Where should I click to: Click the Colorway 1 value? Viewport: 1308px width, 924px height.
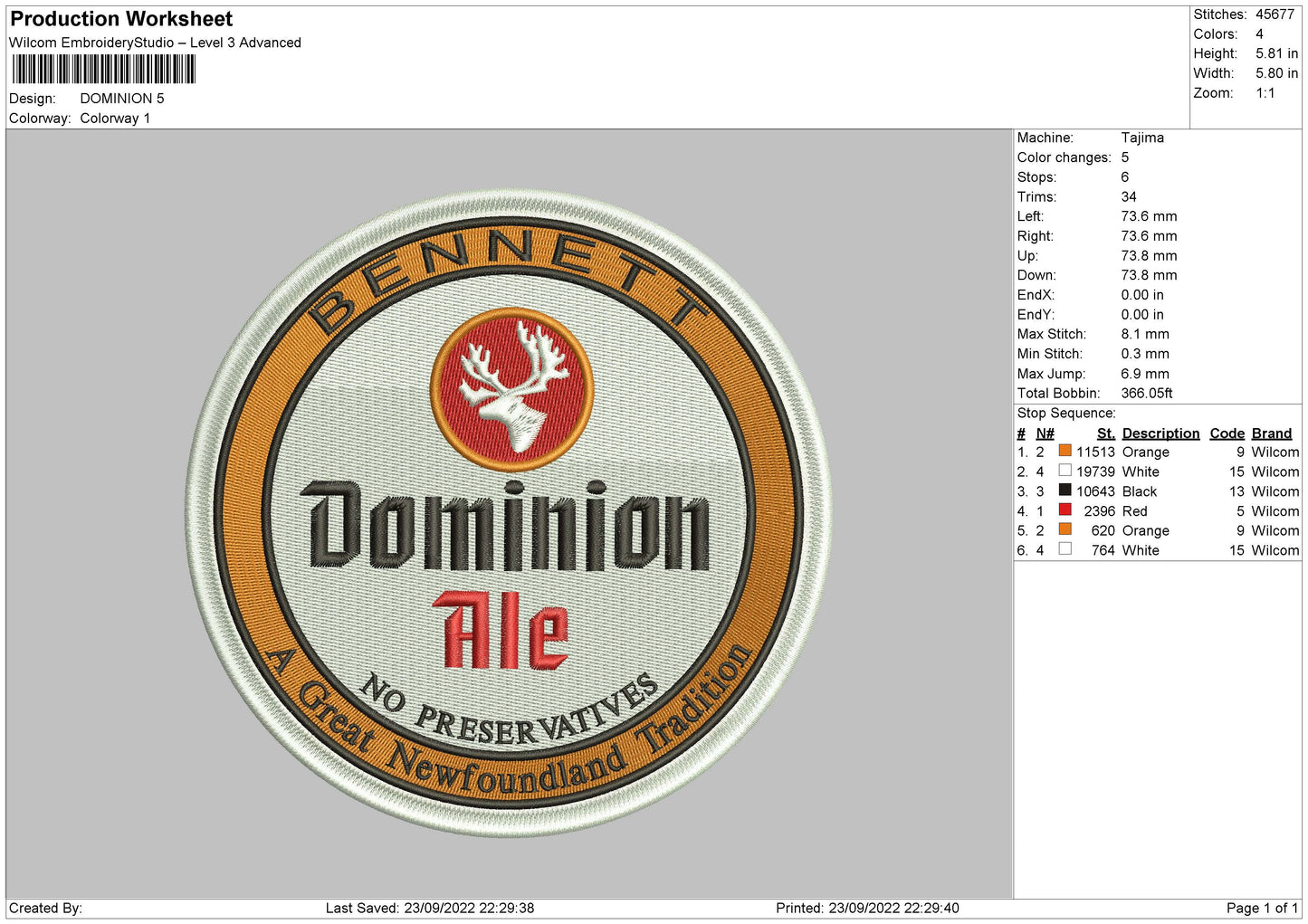pyautogui.click(x=115, y=119)
